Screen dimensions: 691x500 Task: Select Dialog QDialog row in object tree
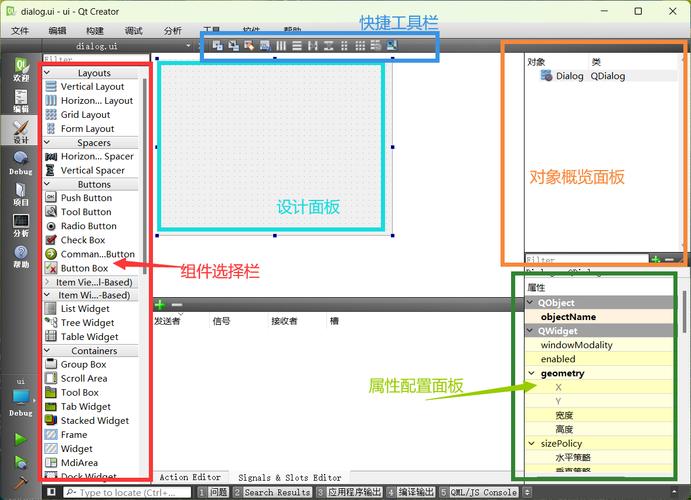tap(602, 76)
